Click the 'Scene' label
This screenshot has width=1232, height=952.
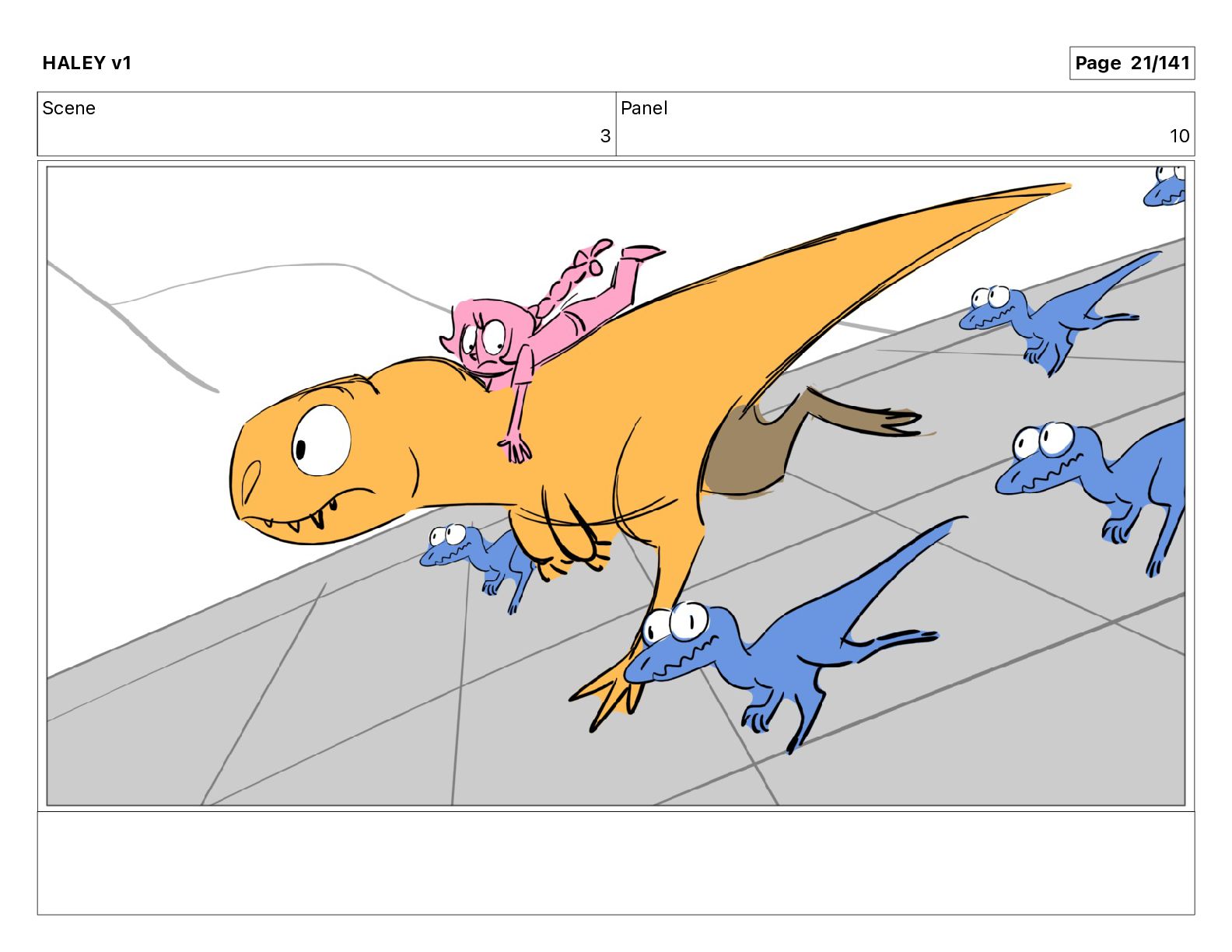click(x=68, y=108)
